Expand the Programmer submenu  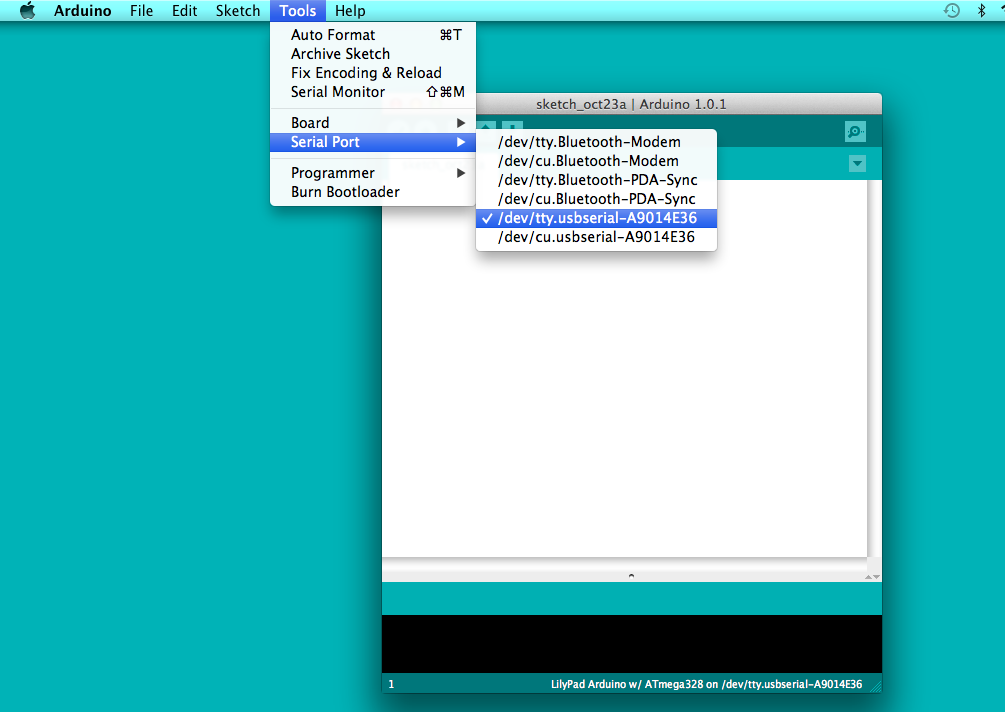click(373, 172)
